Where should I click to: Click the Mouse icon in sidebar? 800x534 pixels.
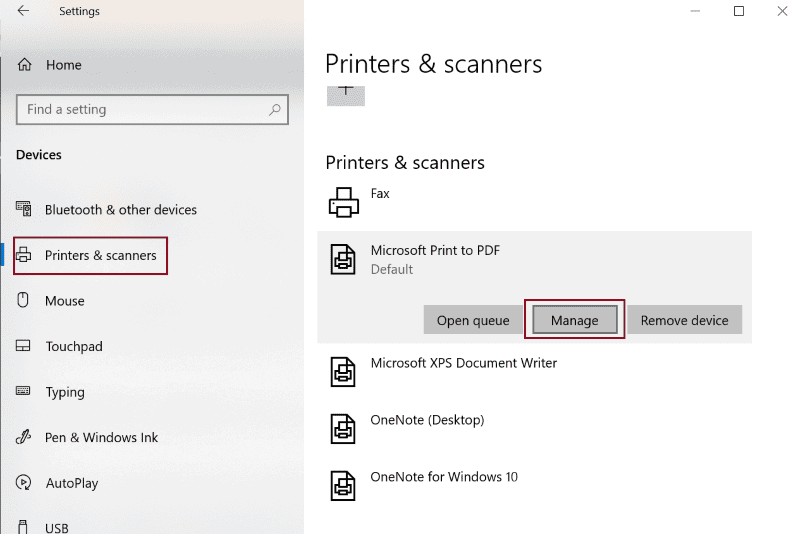23,300
